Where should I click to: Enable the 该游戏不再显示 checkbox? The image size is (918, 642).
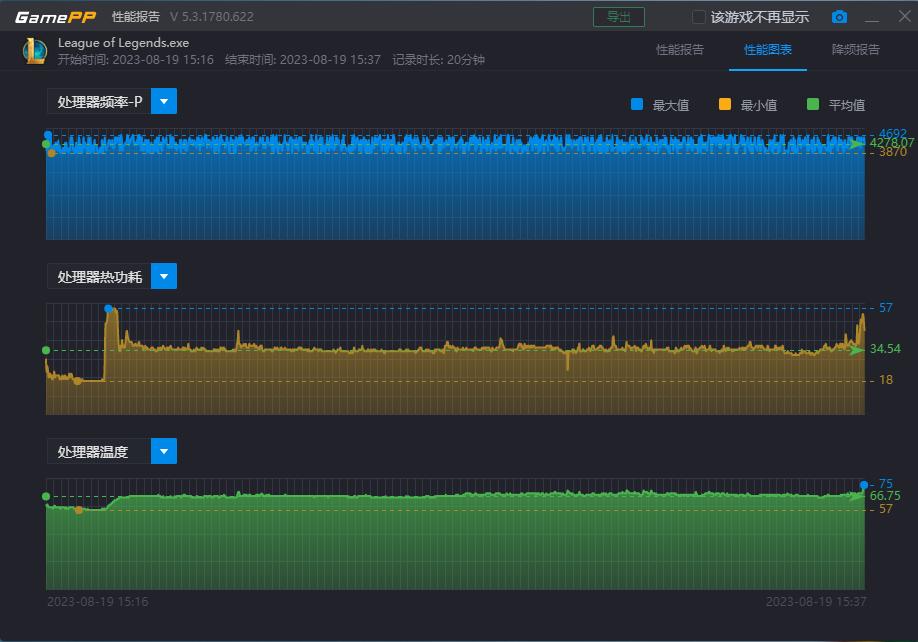pos(699,17)
